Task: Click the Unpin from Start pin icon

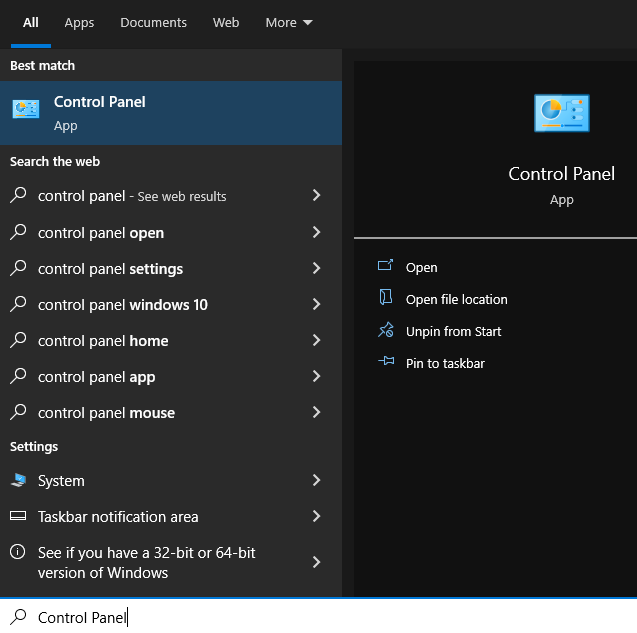Action: [386, 330]
